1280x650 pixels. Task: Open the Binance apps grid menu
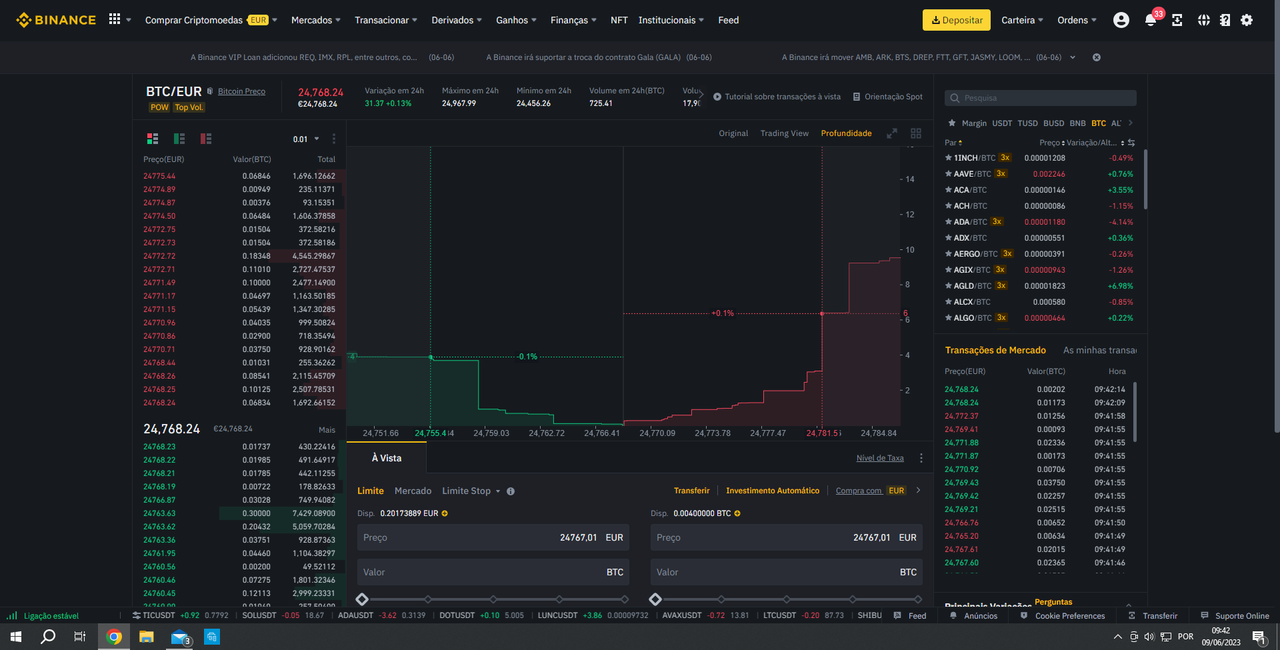point(115,20)
